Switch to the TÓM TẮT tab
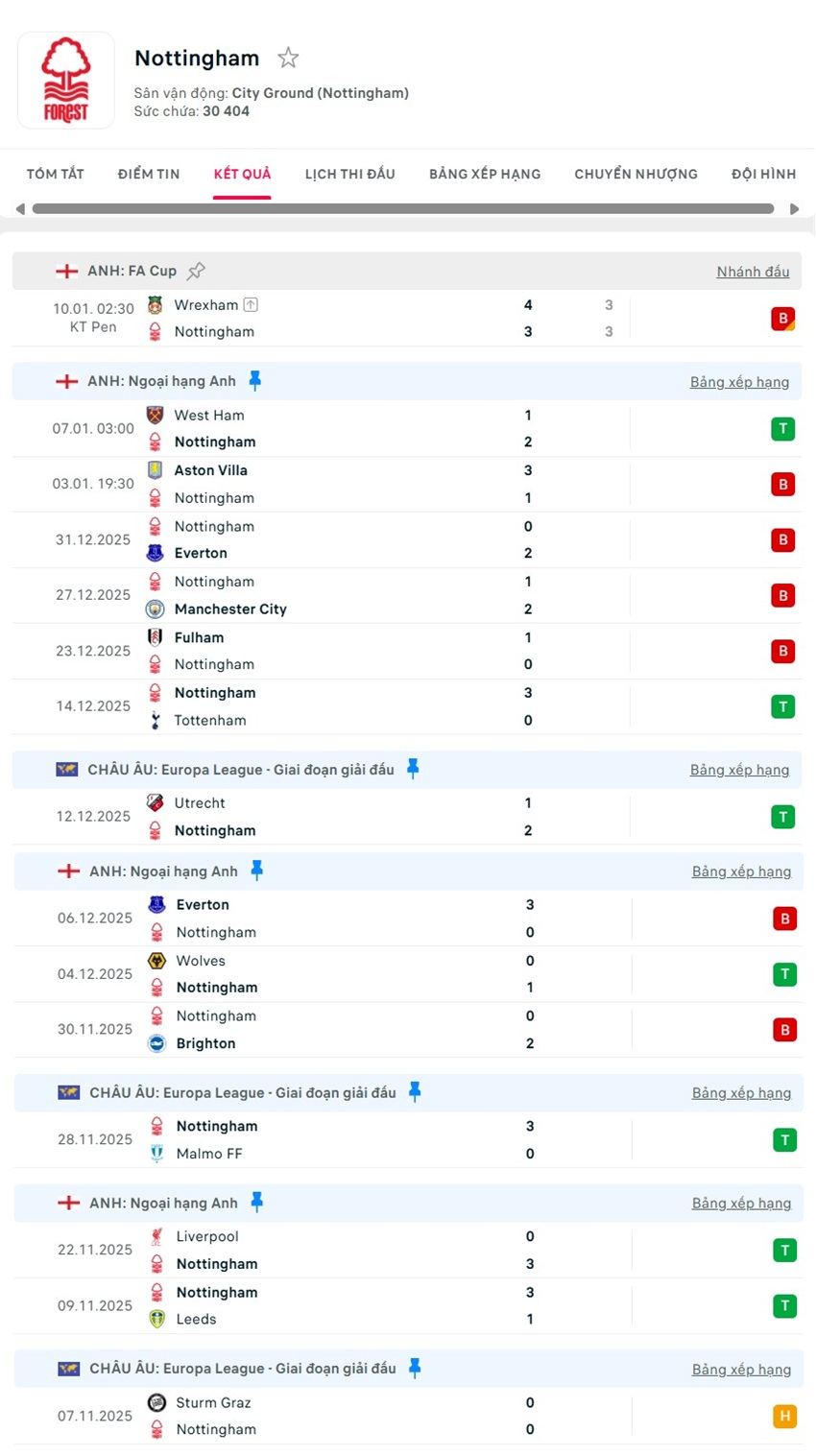 (56, 174)
